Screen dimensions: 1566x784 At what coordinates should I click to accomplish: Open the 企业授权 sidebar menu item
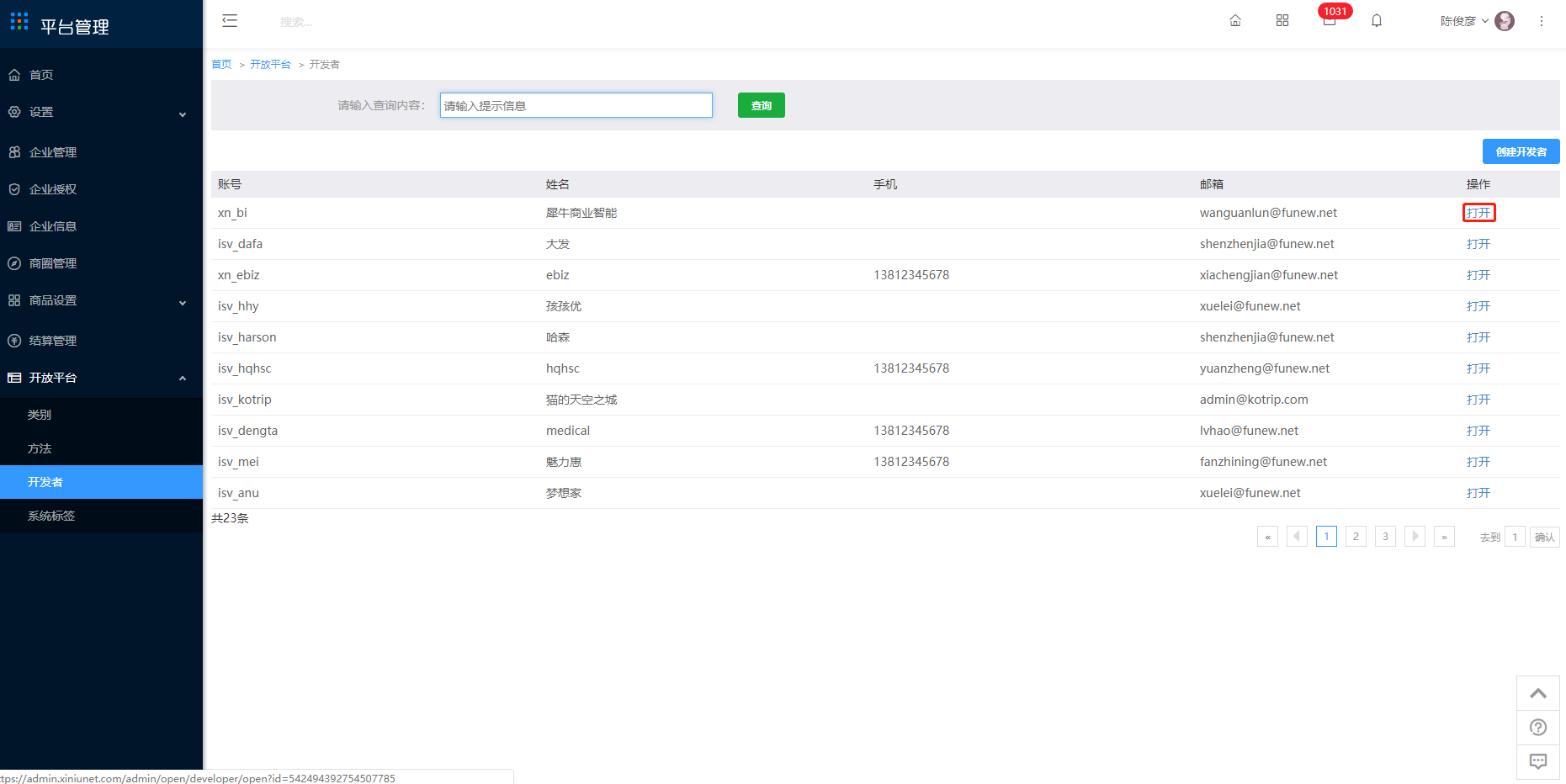[x=101, y=189]
